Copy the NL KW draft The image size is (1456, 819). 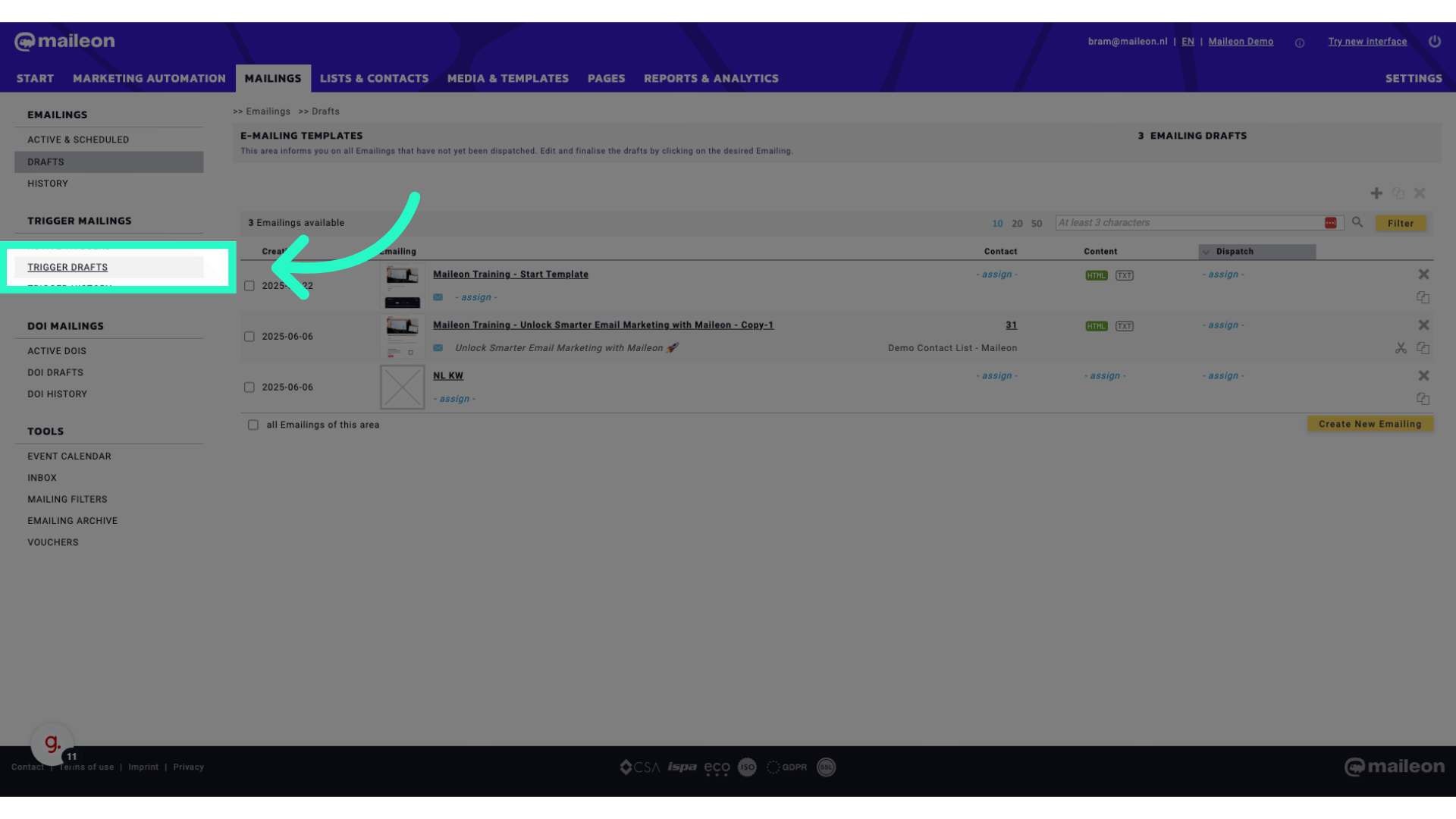1423,399
